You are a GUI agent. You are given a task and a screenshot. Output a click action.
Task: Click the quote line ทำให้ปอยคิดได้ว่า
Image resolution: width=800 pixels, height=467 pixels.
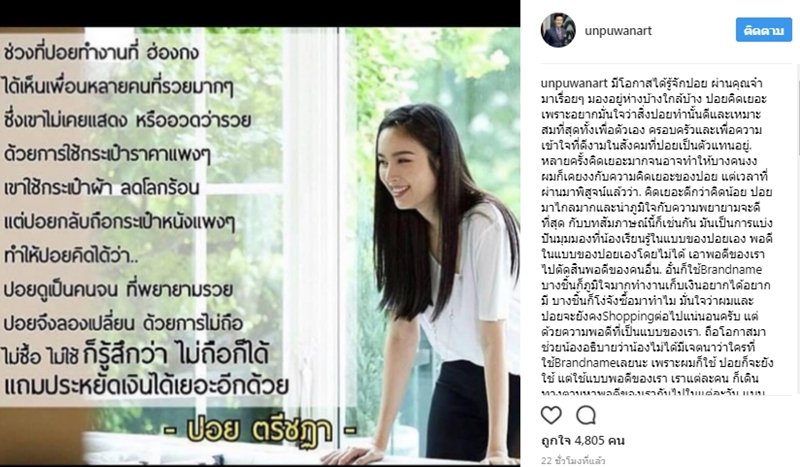[71, 255]
